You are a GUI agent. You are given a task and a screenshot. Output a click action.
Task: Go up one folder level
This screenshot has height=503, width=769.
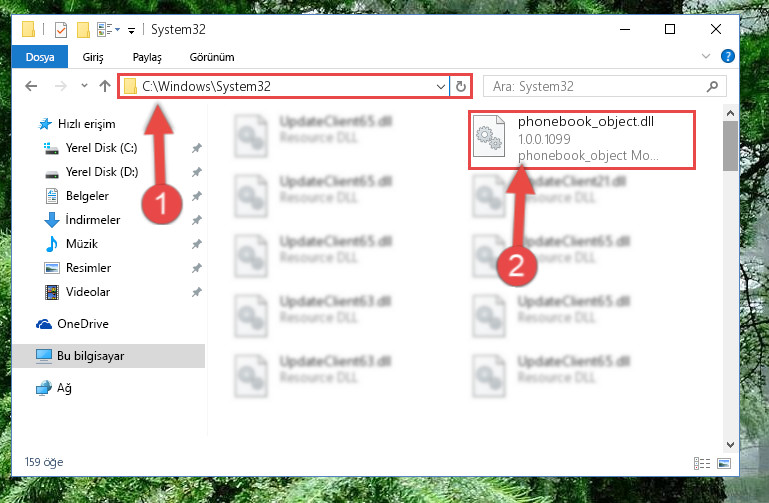pos(104,86)
